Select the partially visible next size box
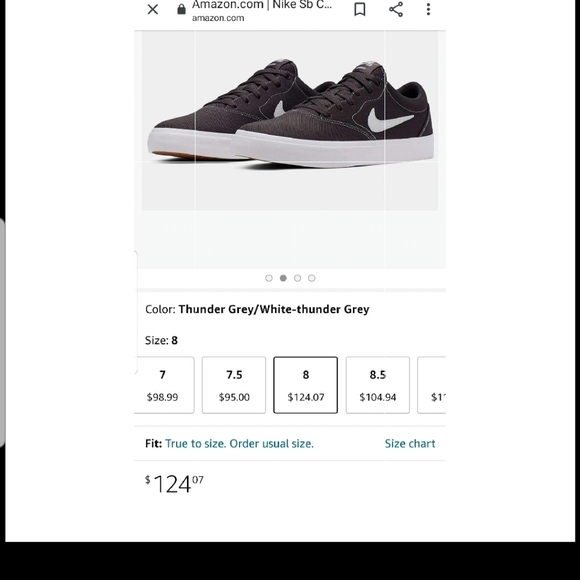Image resolution: width=580 pixels, height=580 pixels. coord(432,385)
